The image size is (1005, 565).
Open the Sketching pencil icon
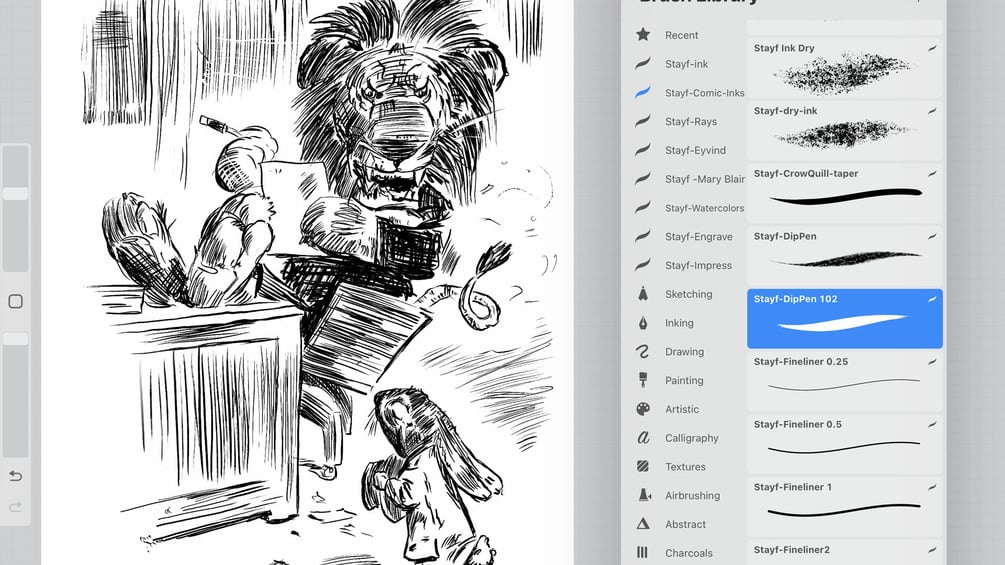tap(643, 293)
